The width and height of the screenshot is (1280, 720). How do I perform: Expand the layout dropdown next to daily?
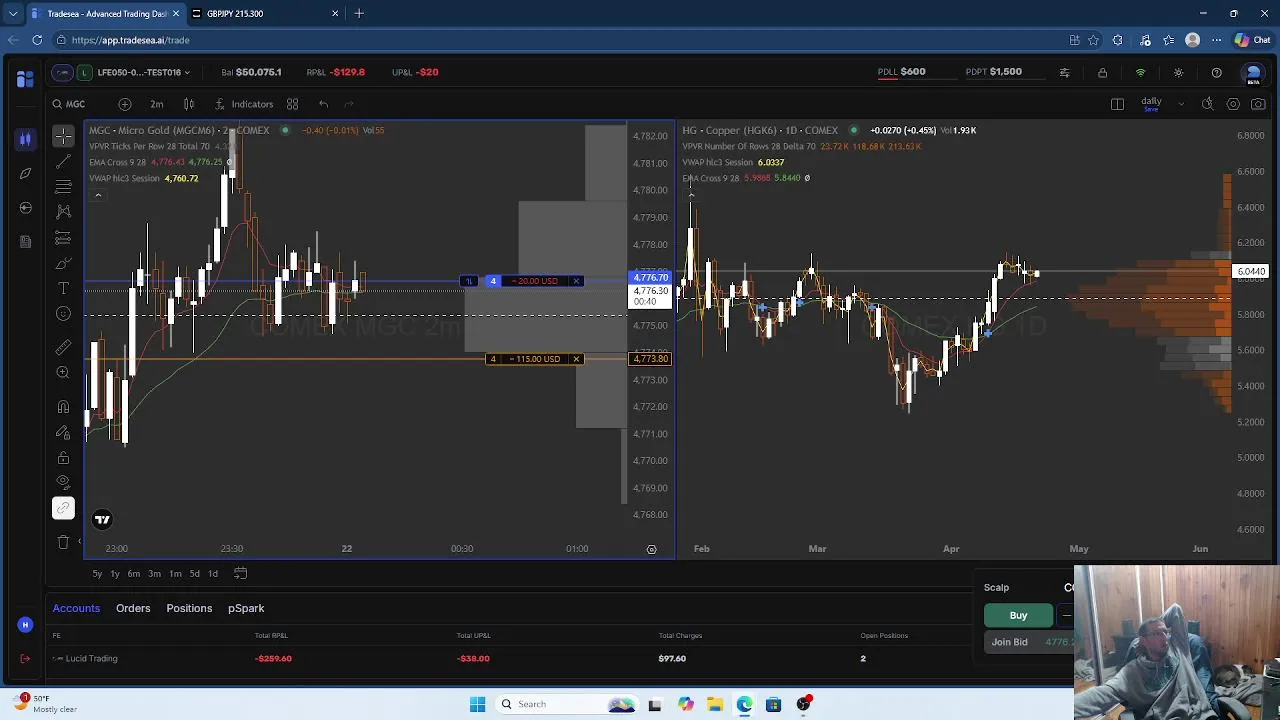tap(1180, 104)
